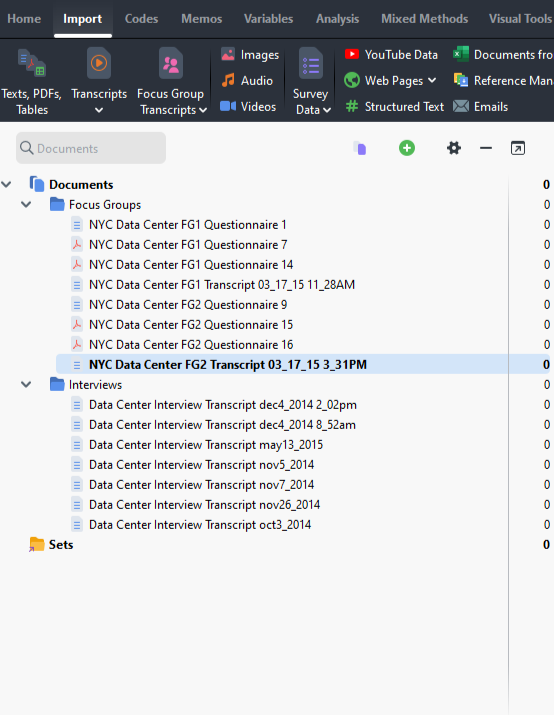554x715 pixels.
Task: Import Emails
Action: click(480, 107)
